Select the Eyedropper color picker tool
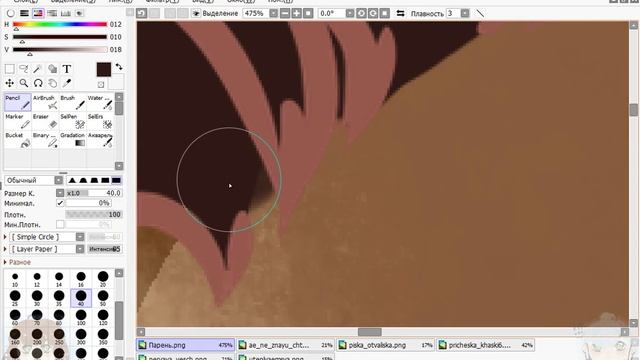The width and height of the screenshot is (640, 360). 67,83
